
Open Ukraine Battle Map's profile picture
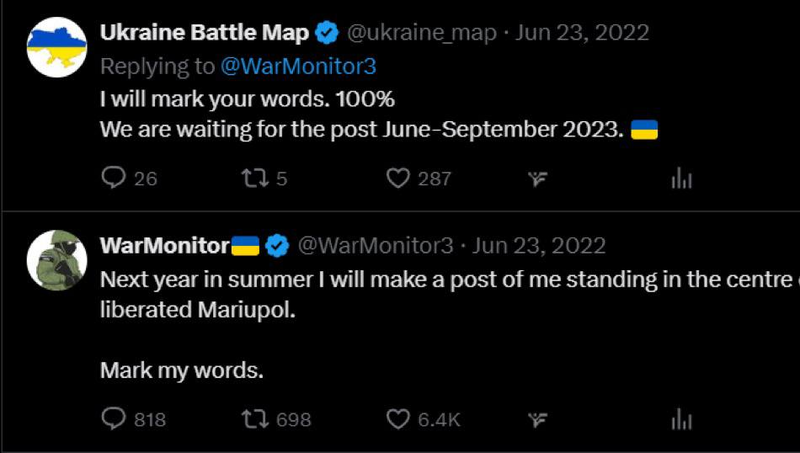click(x=55, y=46)
